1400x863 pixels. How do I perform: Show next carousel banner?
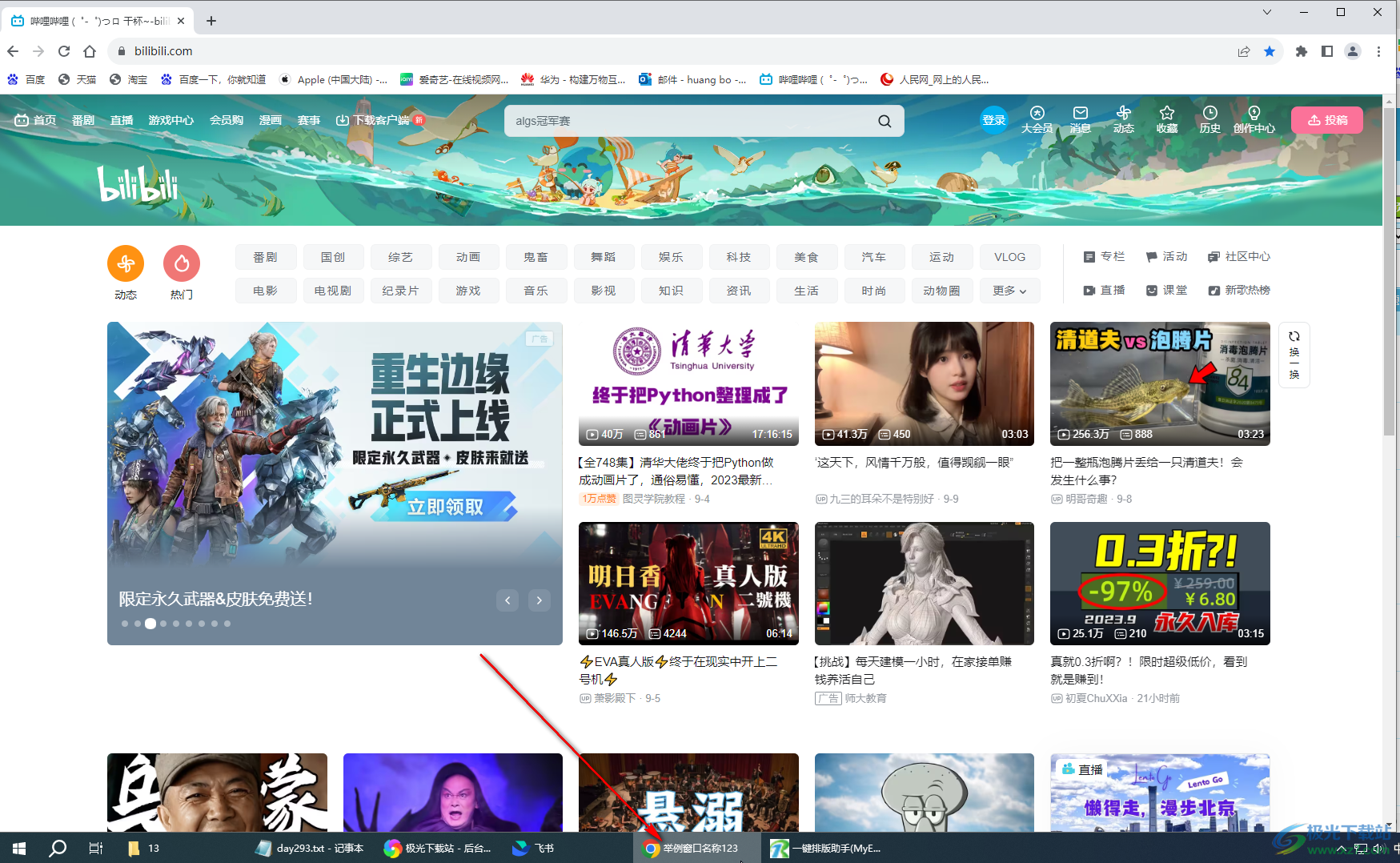point(540,600)
